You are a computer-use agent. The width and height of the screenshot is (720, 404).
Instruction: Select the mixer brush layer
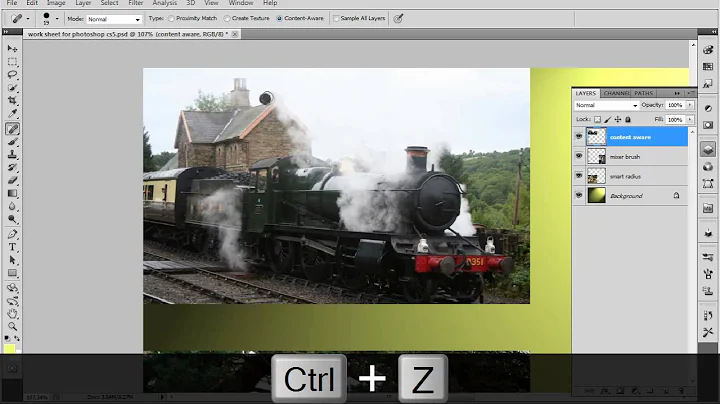point(630,157)
